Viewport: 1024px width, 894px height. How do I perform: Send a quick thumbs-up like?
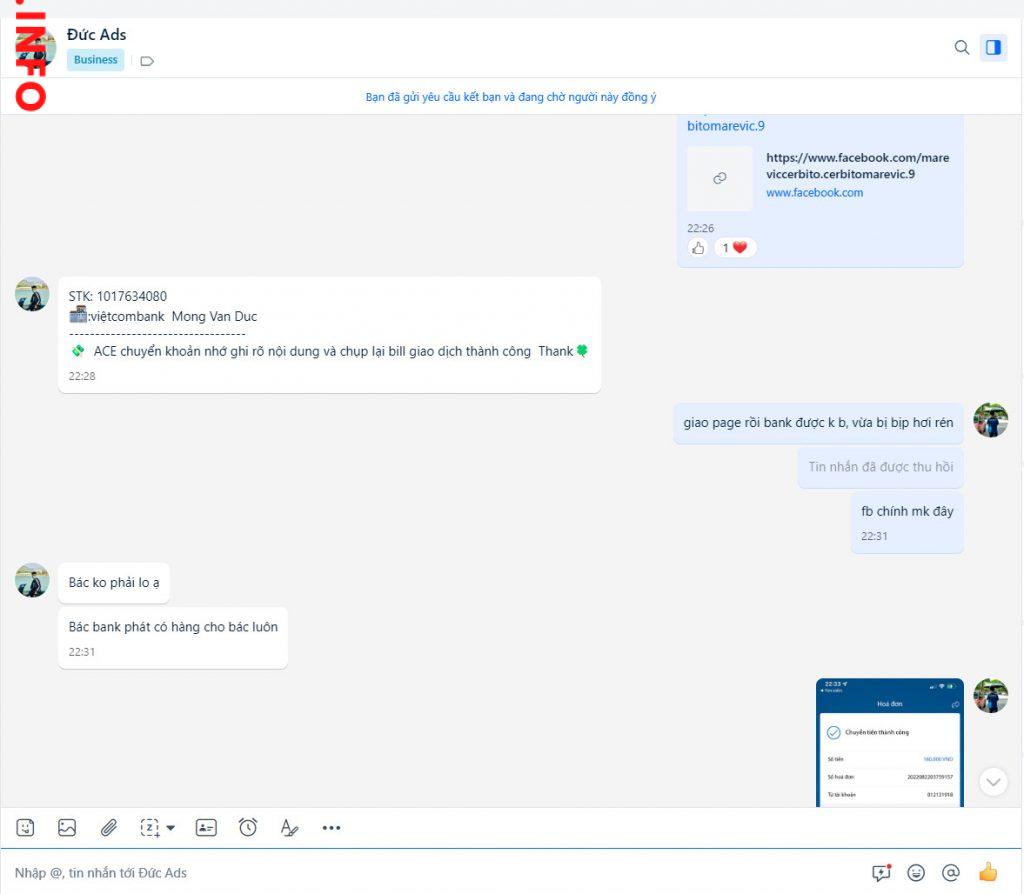click(988, 872)
